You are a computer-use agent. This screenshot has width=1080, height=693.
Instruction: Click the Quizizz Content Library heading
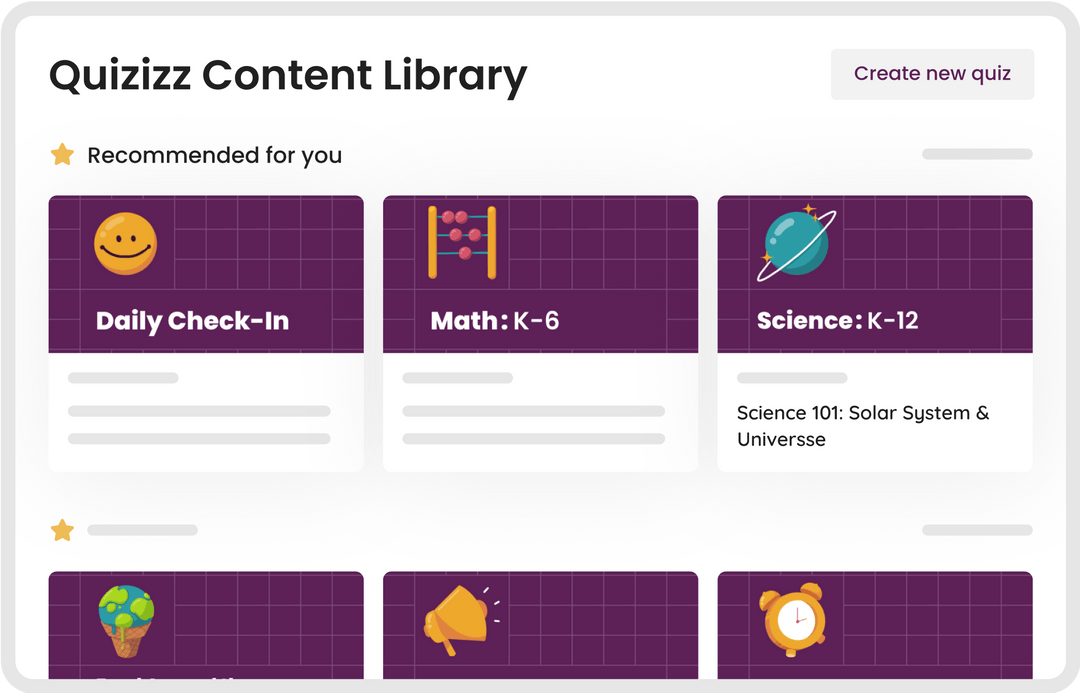[x=288, y=75]
